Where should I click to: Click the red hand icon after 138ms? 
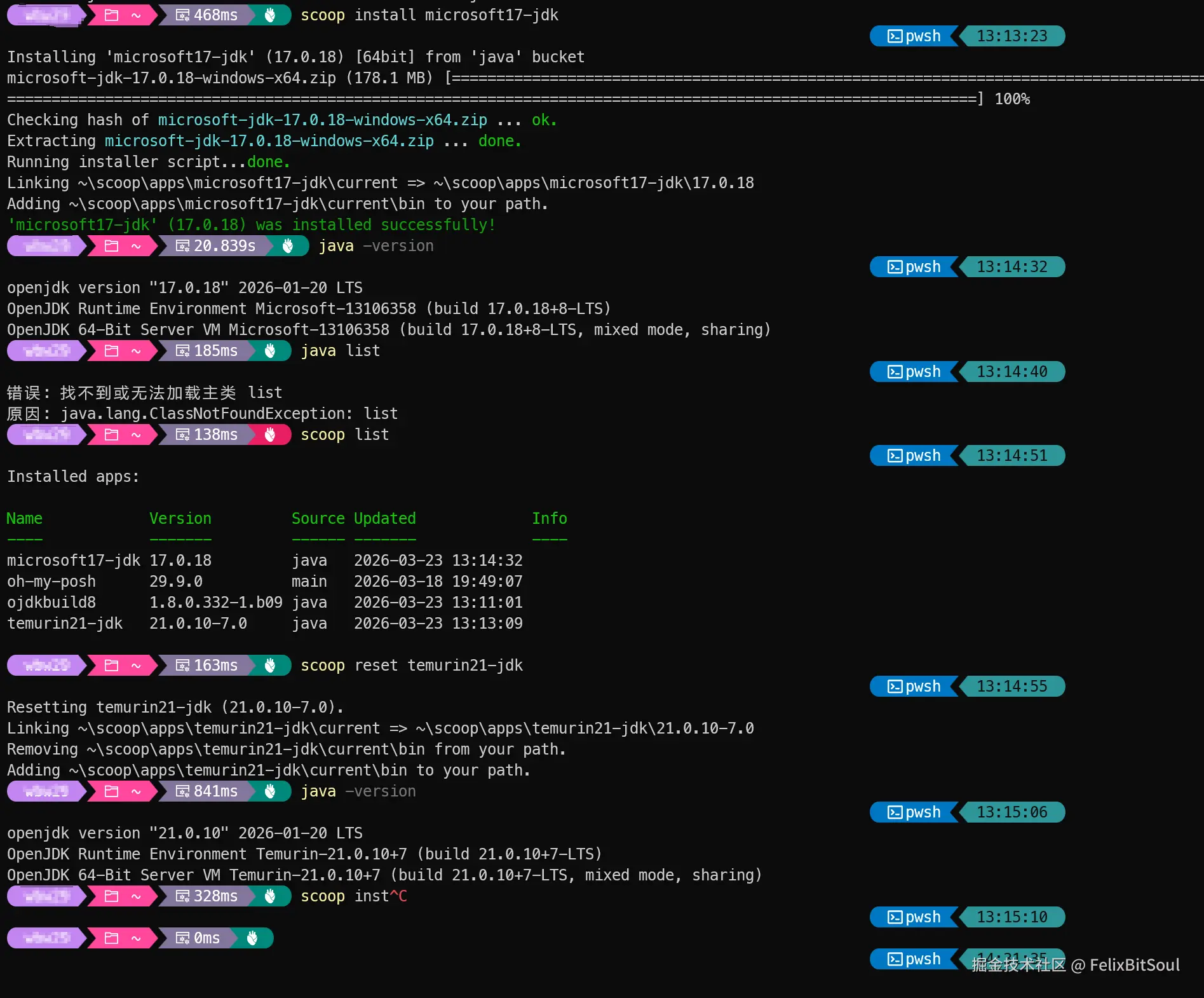pyautogui.click(x=270, y=435)
